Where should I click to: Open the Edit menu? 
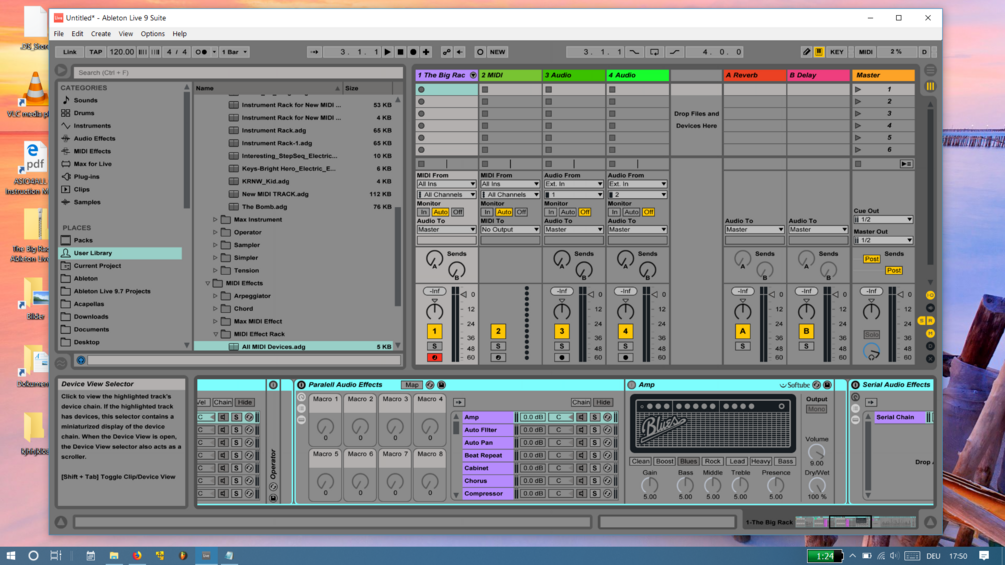click(x=77, y=33)
